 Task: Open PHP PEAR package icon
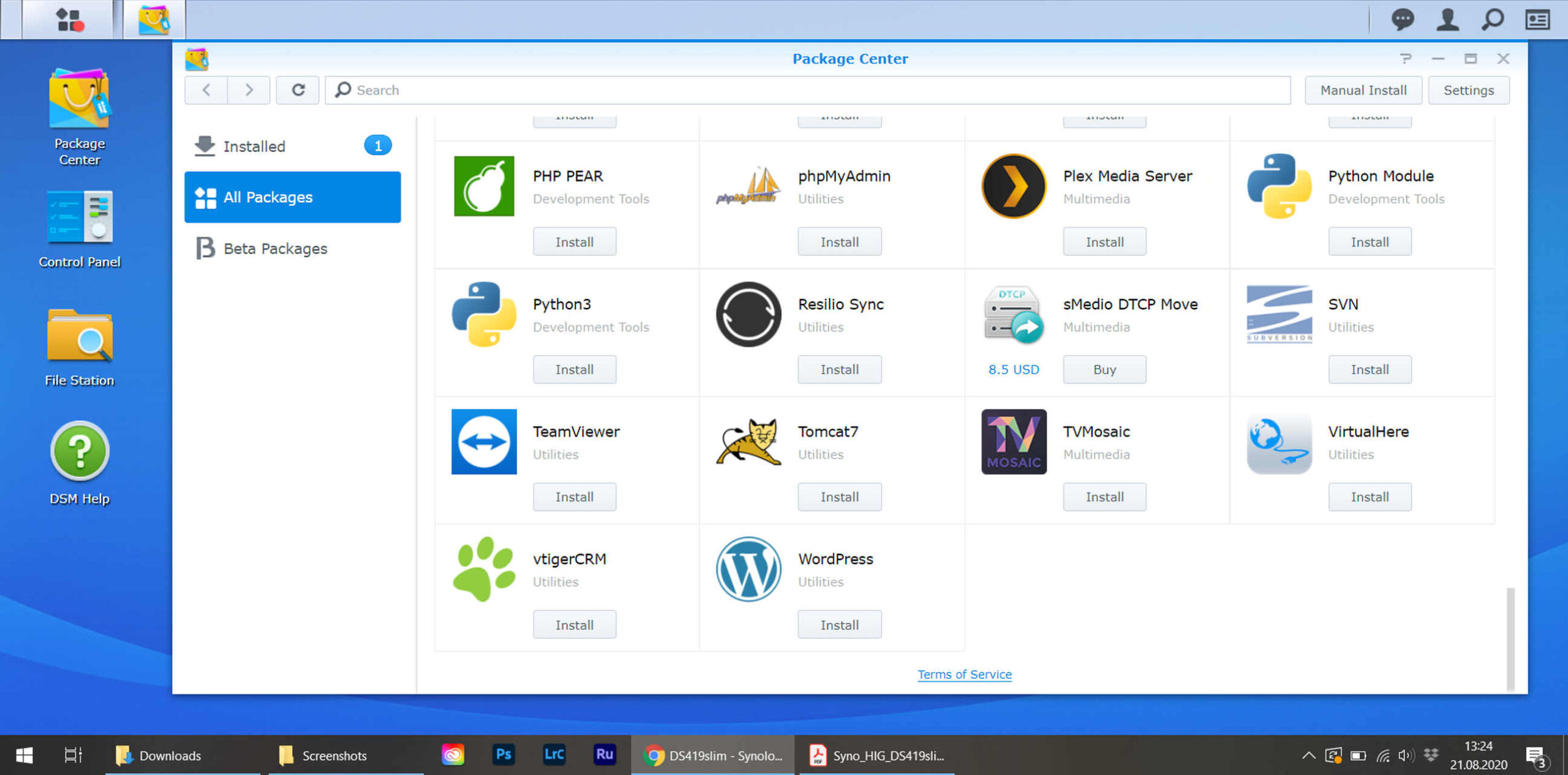484,186
